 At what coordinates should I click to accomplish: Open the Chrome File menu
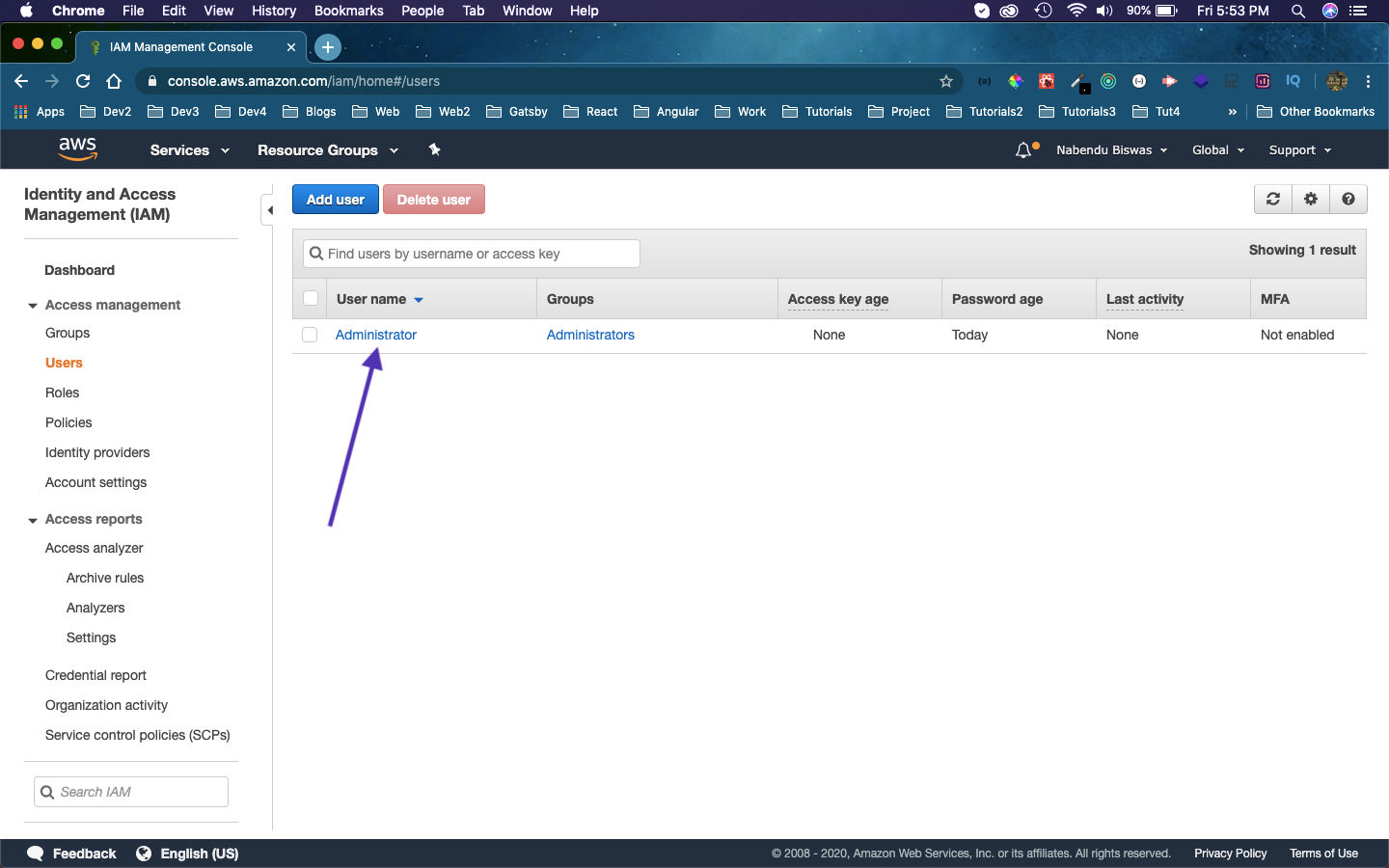tap(133, 11)
